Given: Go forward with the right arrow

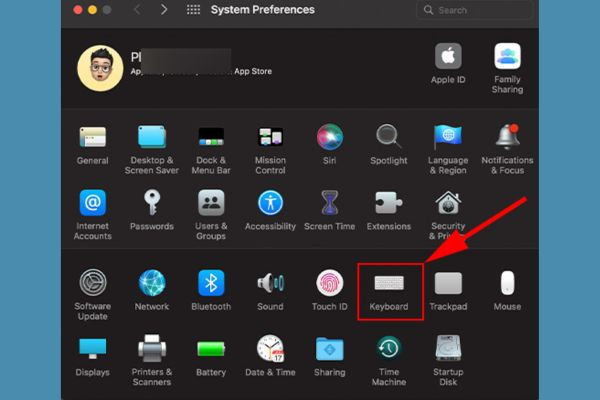Looking at the screenshot, I should (164, 10).
